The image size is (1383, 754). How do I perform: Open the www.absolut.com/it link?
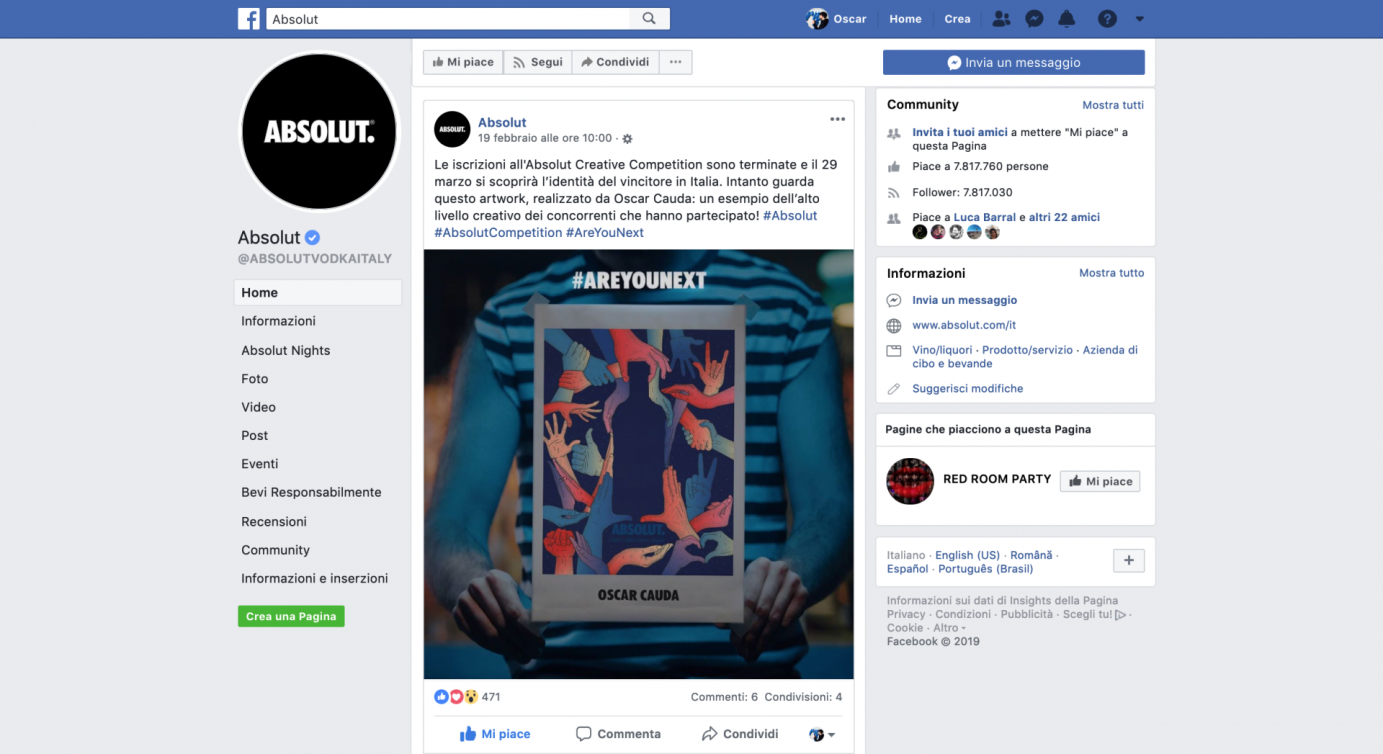click(964, 325)
